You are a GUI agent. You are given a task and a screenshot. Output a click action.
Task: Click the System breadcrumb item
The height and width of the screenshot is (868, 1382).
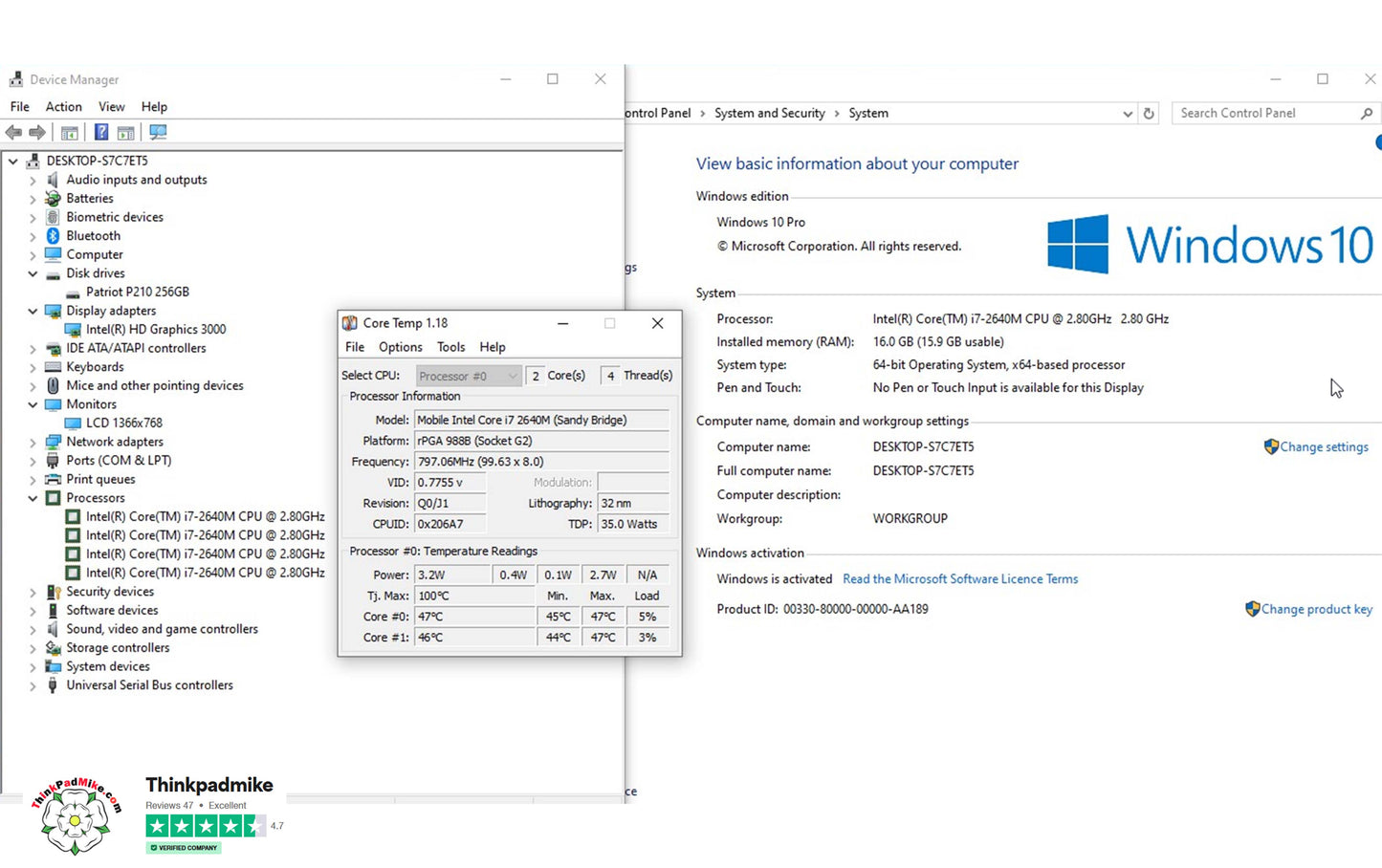(x=868, y=113)
